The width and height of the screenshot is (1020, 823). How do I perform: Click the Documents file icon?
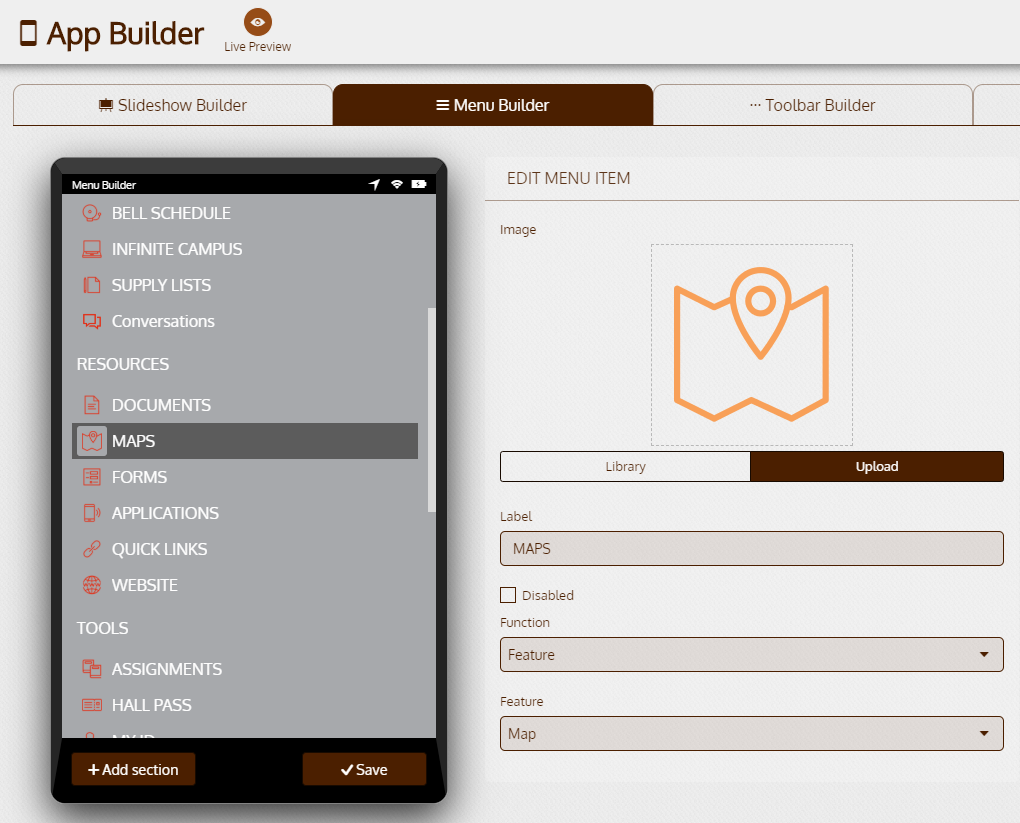point(92,405)
